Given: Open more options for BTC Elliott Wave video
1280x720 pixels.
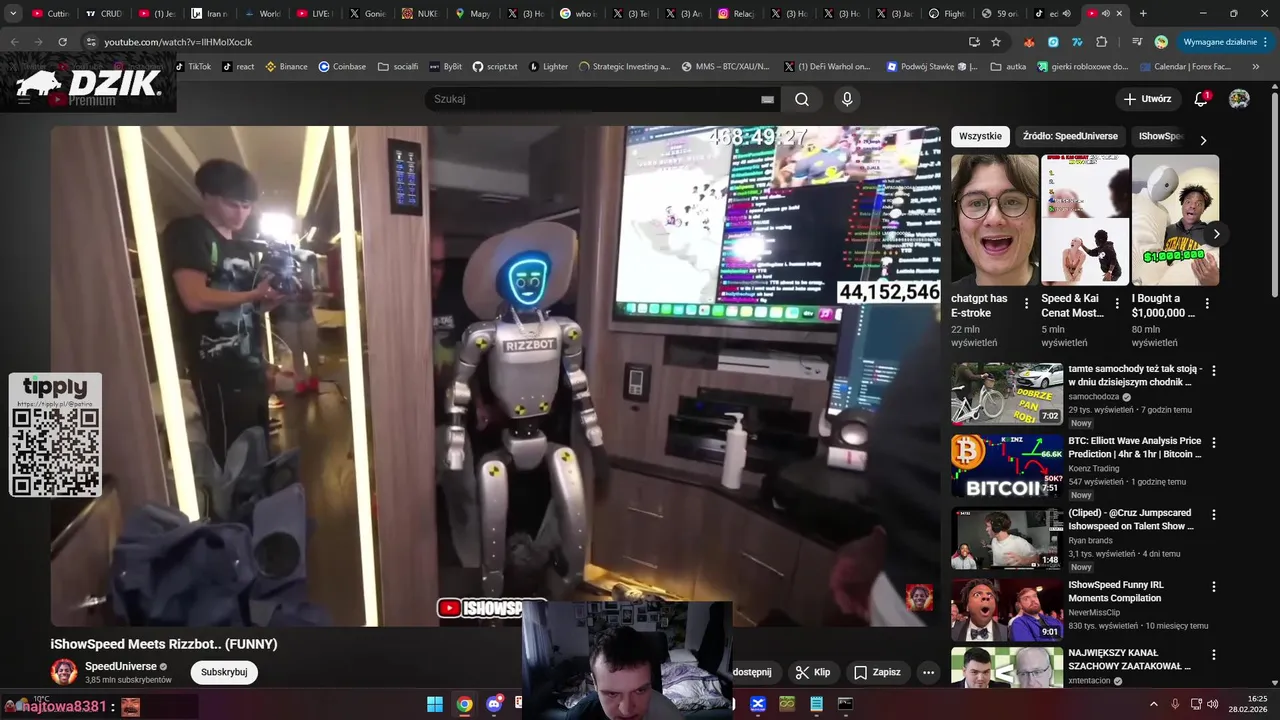Looking at the screenshot, I should coord(1214,442).
